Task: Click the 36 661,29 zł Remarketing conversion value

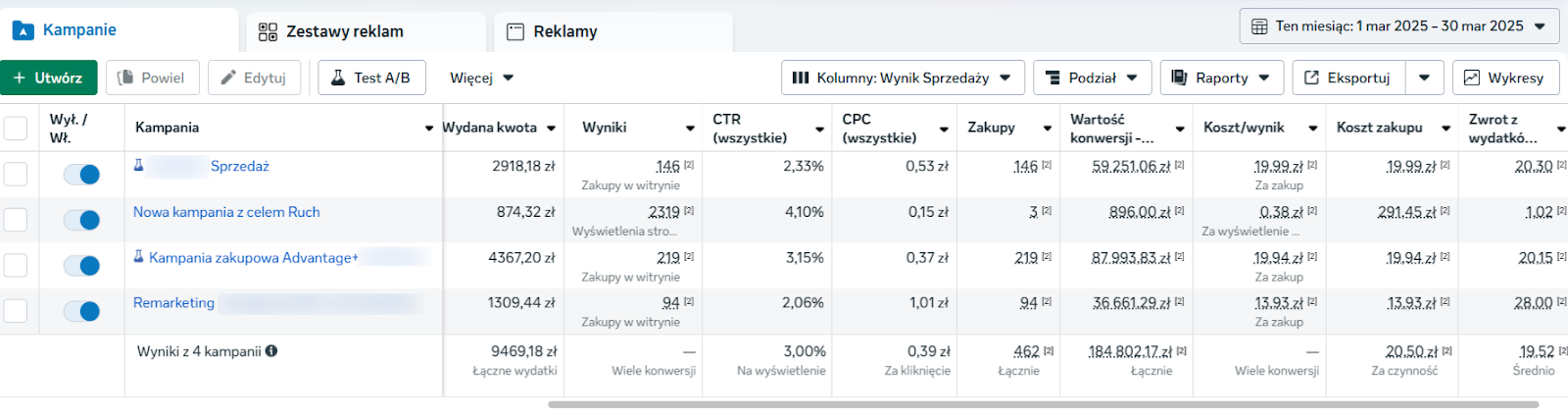Action: point(1132,303)
